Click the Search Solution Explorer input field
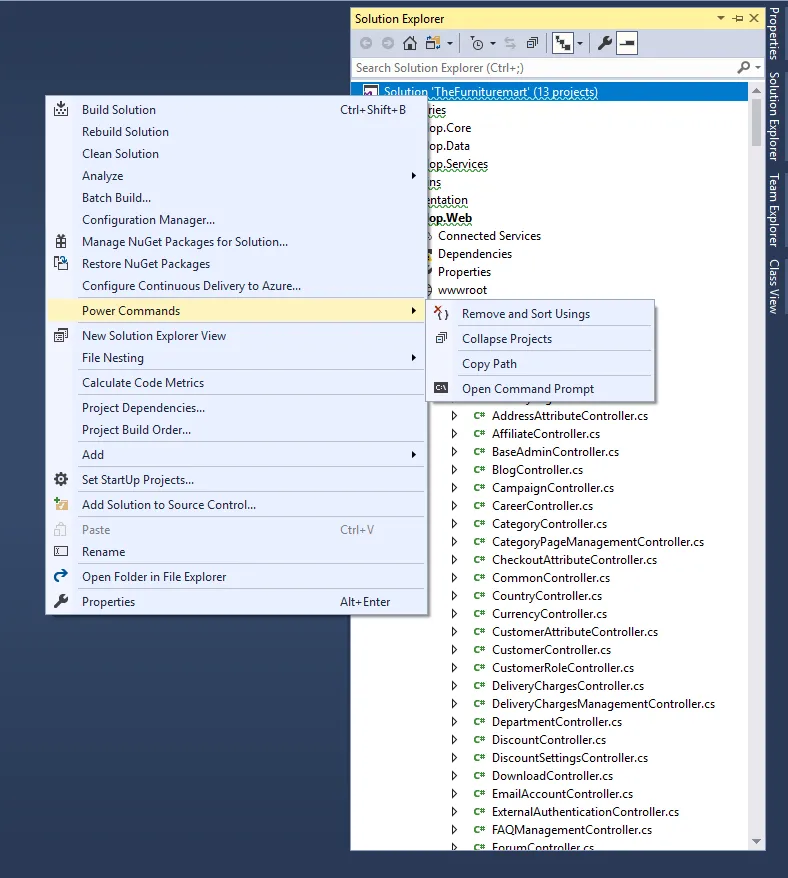 (544, 68)
